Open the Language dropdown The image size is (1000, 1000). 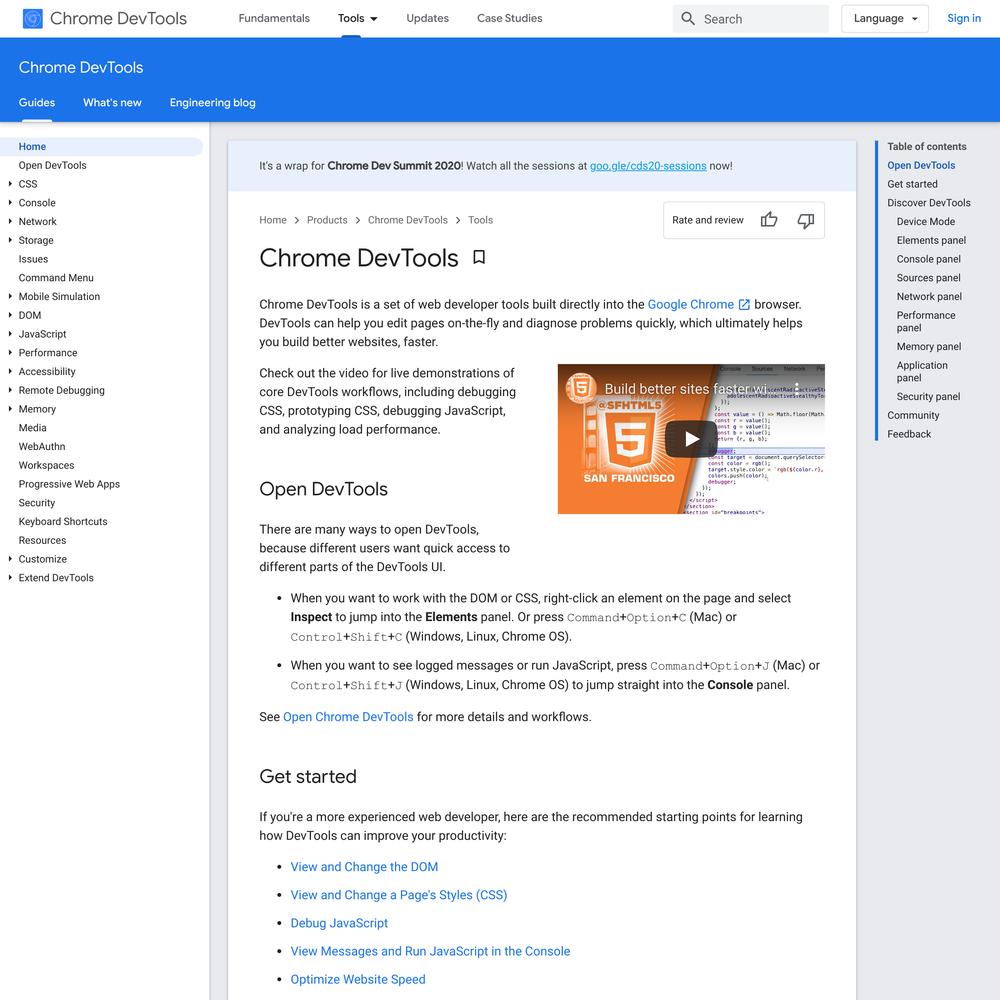885,18
